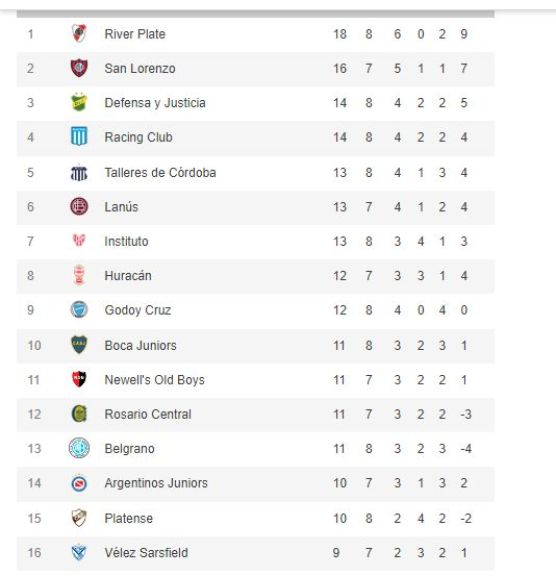Click the Vélez Sarsfield crest icon
Screen dimensions: 556x576
(79, 552)
